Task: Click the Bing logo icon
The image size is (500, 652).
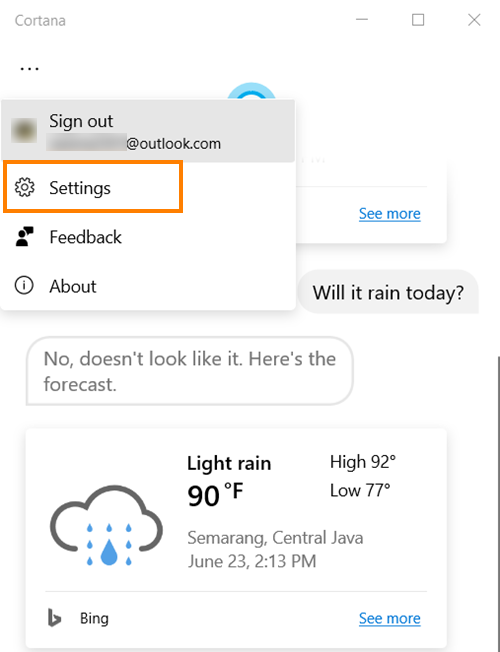Action: click(54, 618)
